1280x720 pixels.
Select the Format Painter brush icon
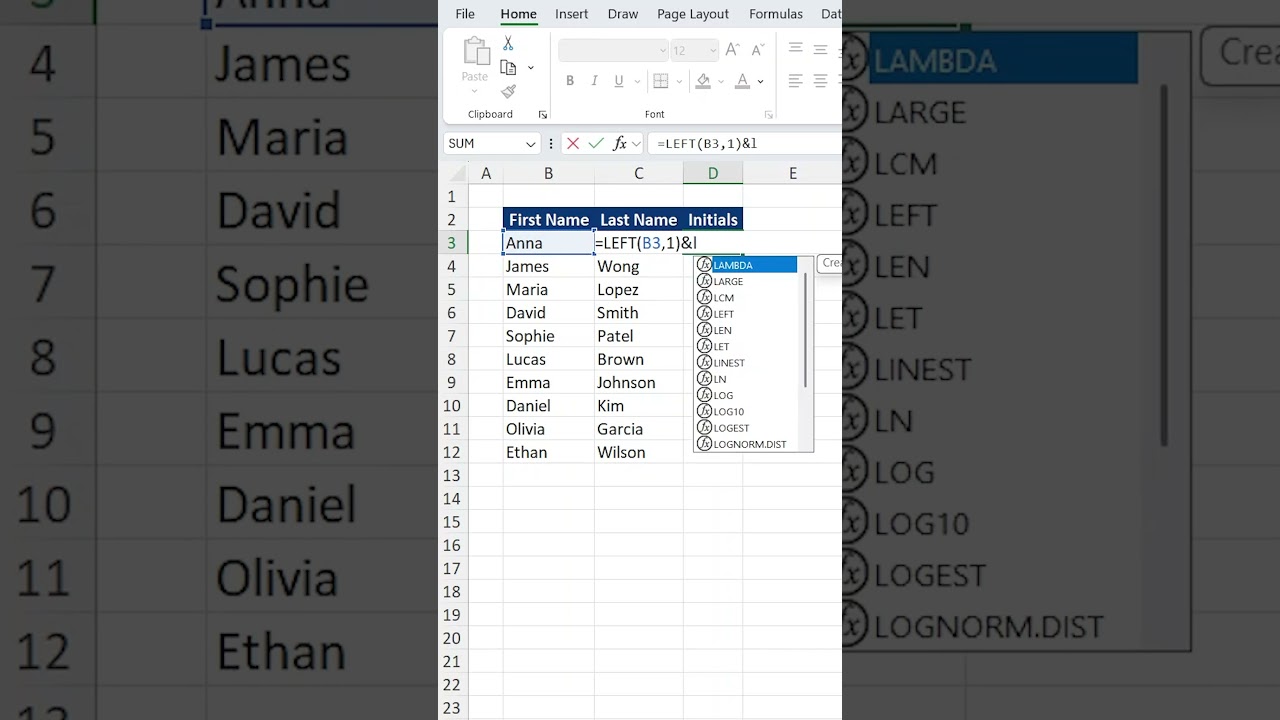pyautogui.click(x=508, y=92)
